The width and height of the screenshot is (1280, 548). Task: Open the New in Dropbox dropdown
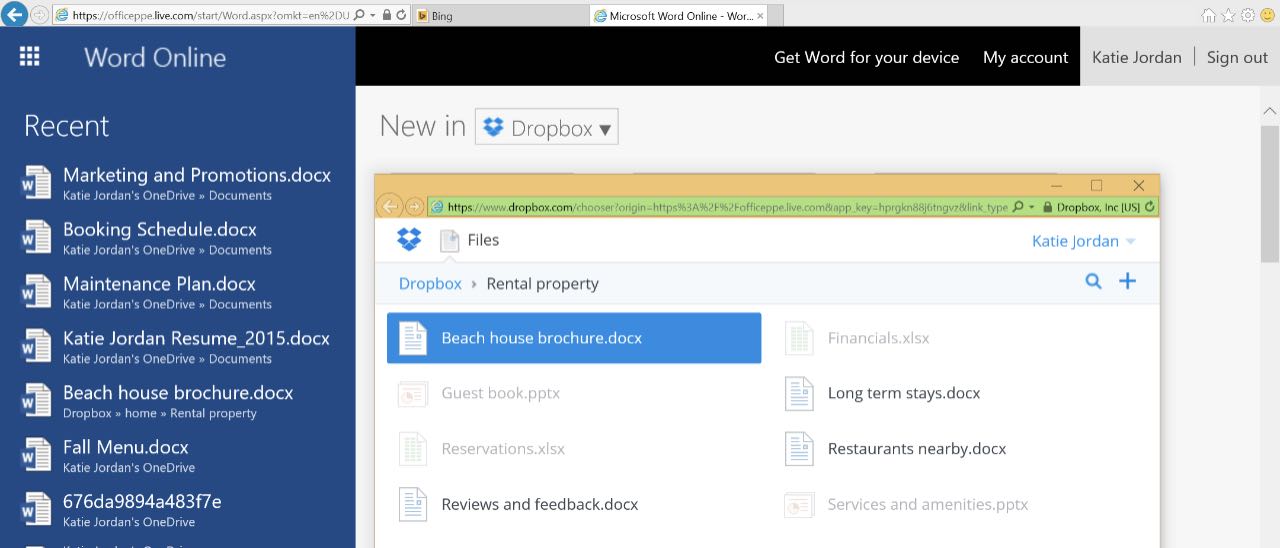pyautogui.click(x=547, y=127)
